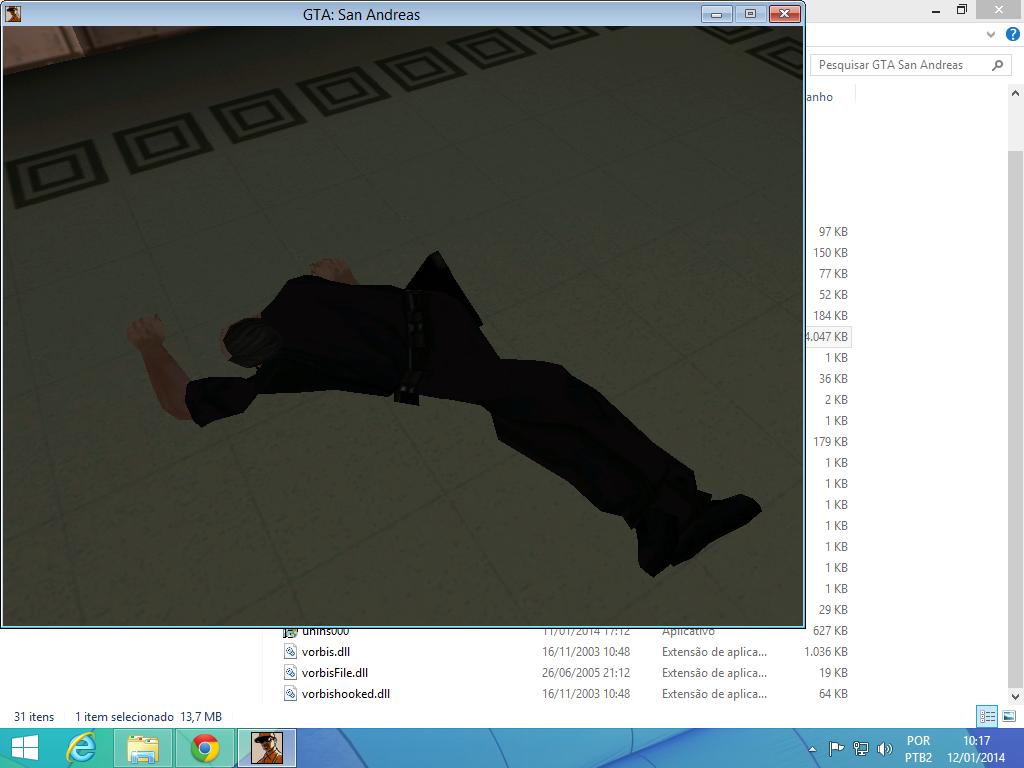
Task: Click the date 26/06/2005 21:12
Action: 586,673
